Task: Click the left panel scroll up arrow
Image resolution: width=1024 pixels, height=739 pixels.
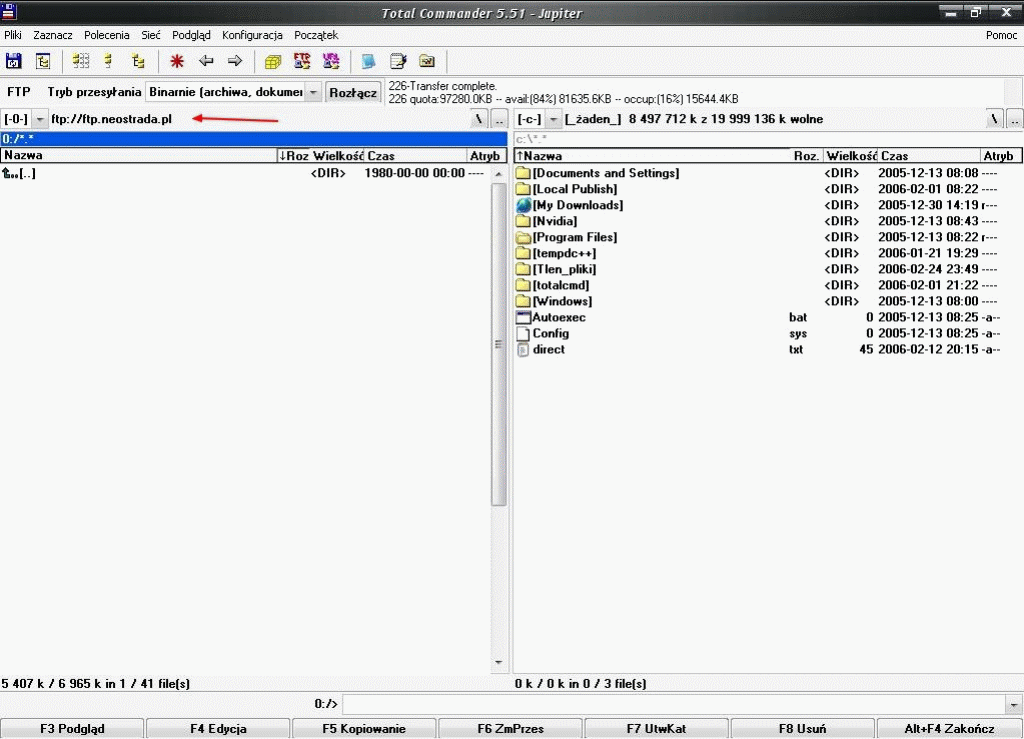Action: pos(499,174)
